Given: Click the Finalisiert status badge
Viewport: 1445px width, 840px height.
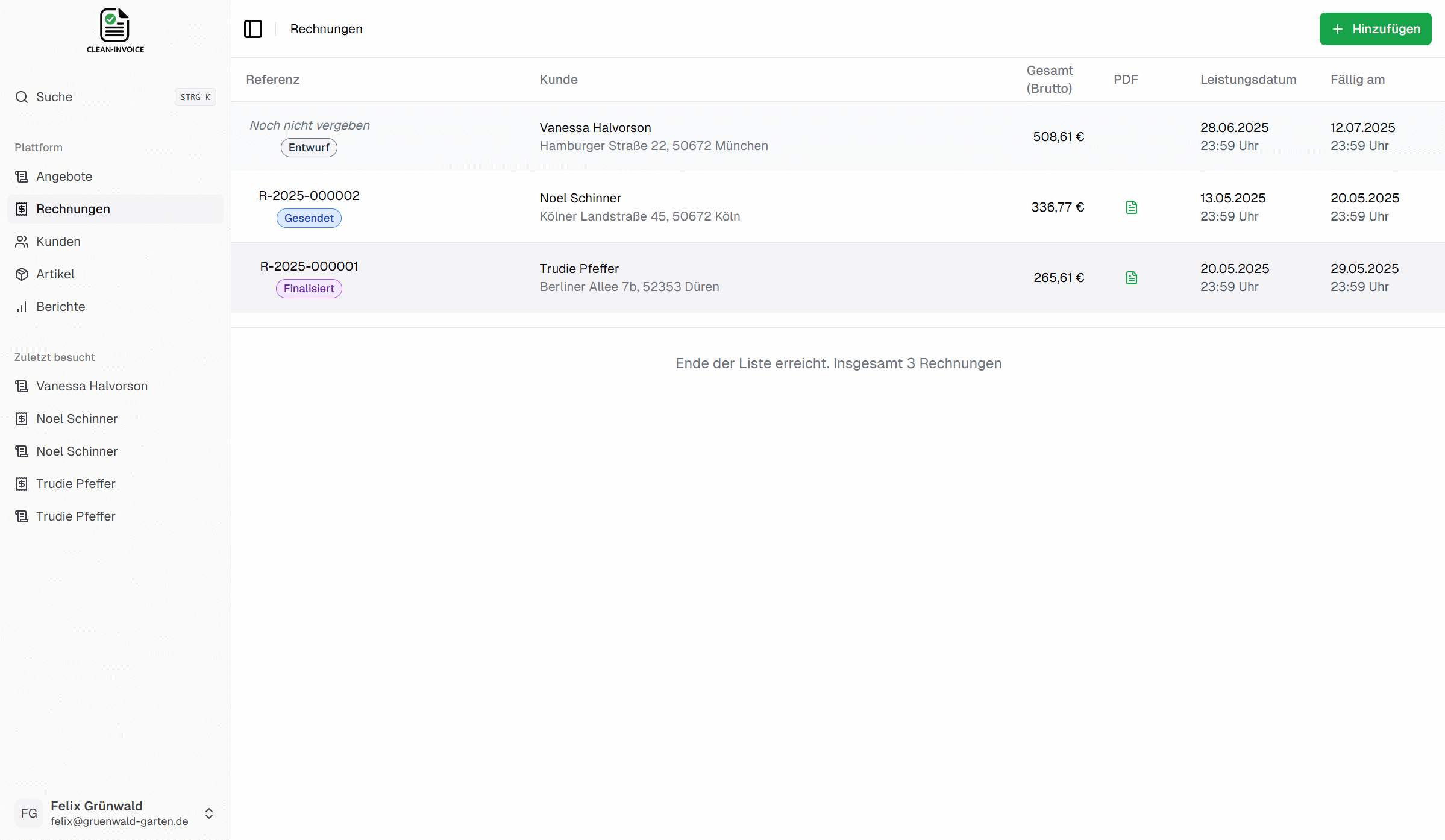Looking at the screenshot, I should [x=309, y=289].
